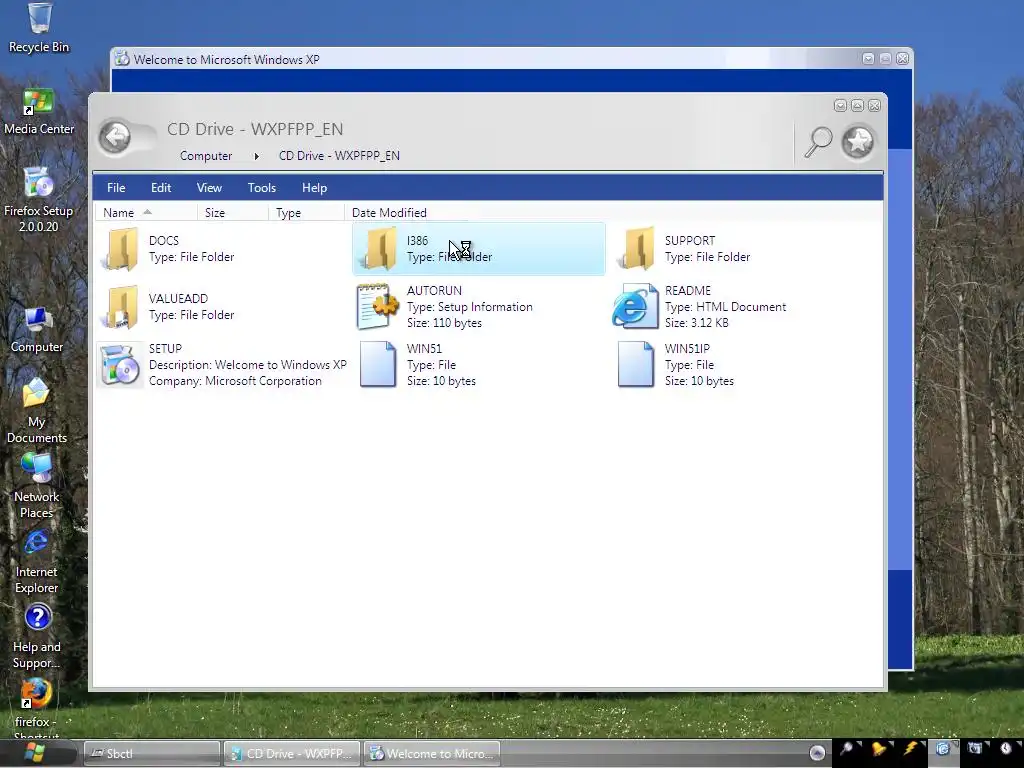Select the DOCS folder icon

(x=120, y=249)
